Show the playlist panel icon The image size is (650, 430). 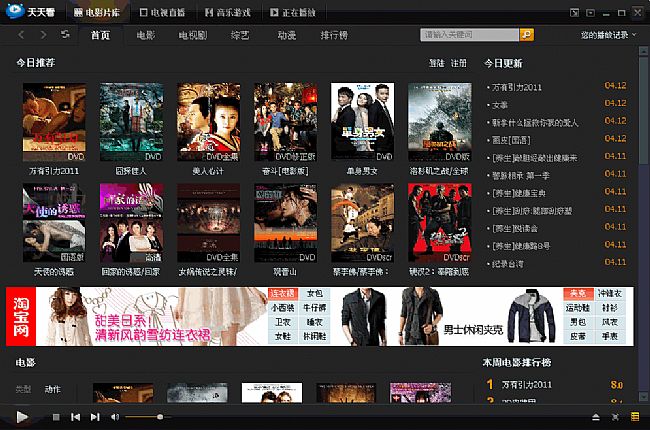635,417
